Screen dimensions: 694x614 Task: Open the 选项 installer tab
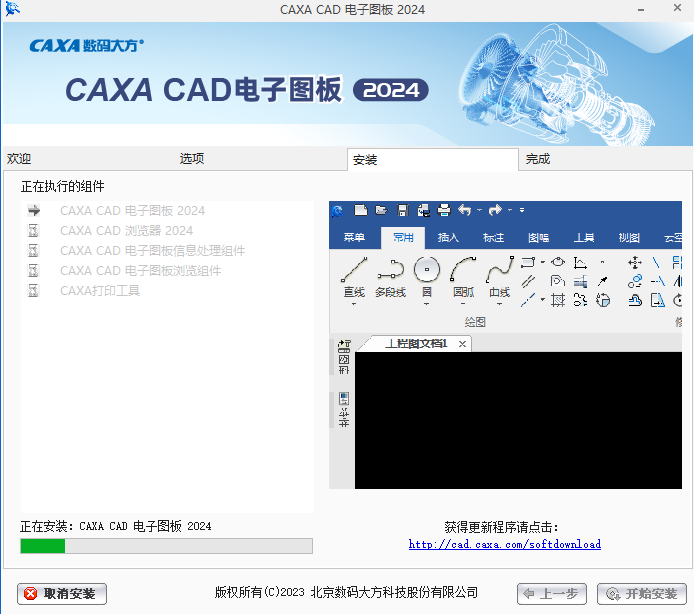pyautogui.click(x=192, y=159)
